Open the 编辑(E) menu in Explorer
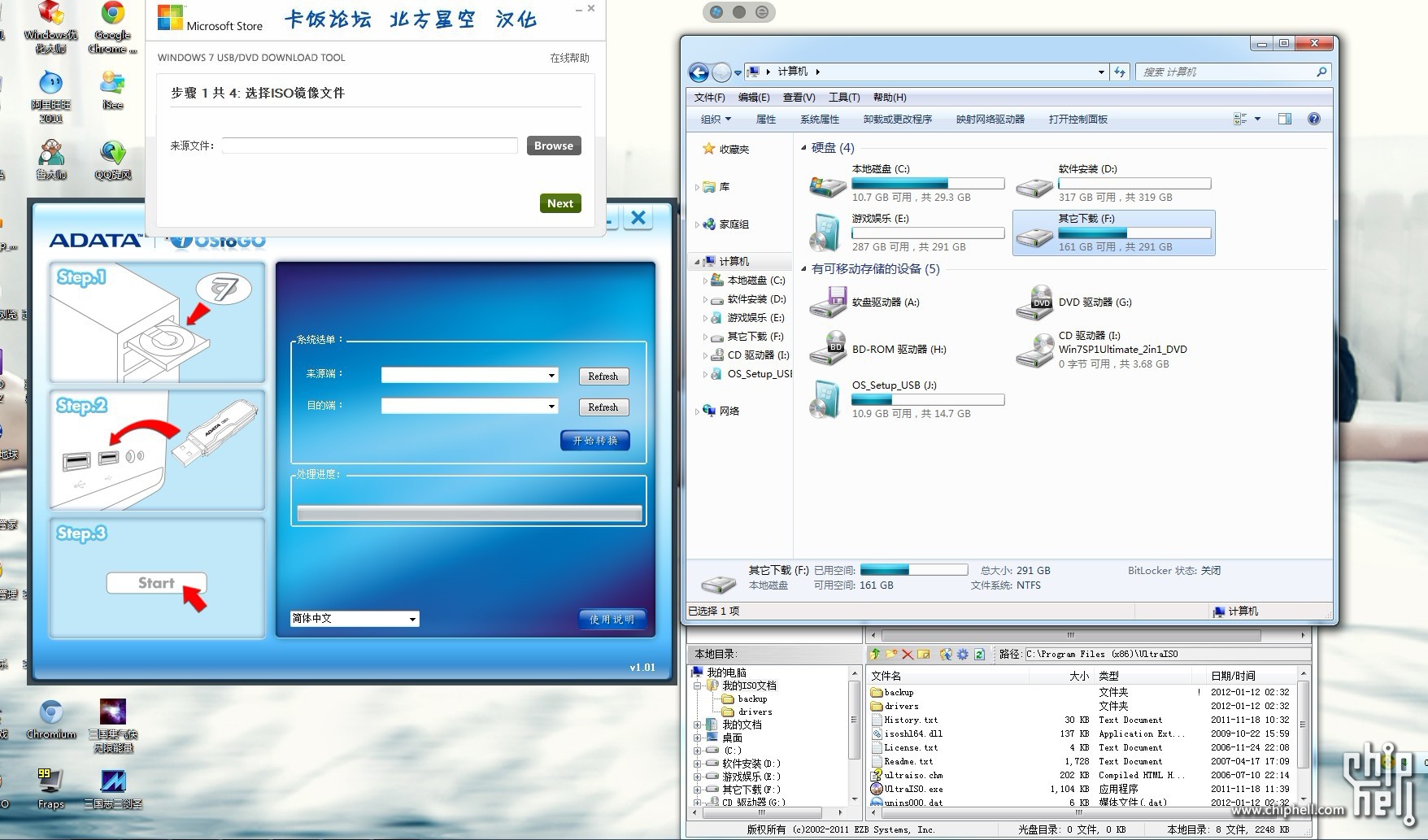The image size is (1428, 840). click(754, 98)
